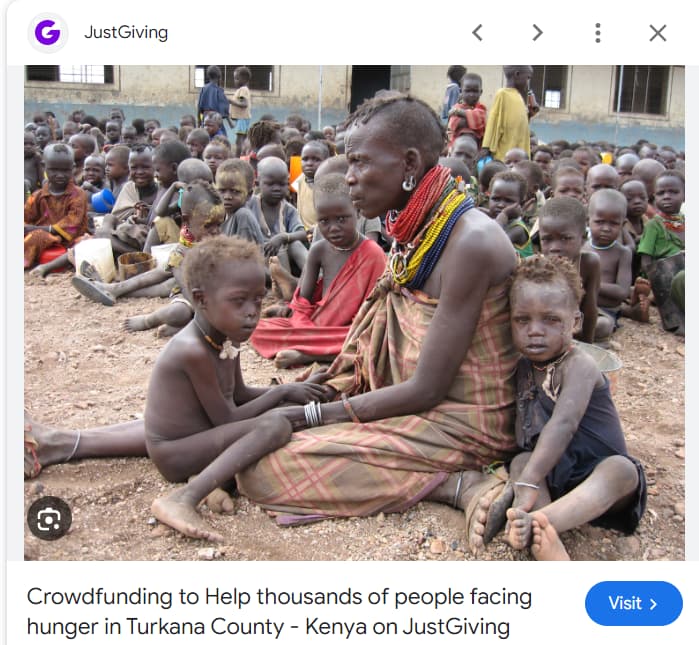Image resolution: width=699 pixels, height=645 pixels.
Task: Tap the vertical ellipsis beside navigation arrows
Action: (598, 33)
